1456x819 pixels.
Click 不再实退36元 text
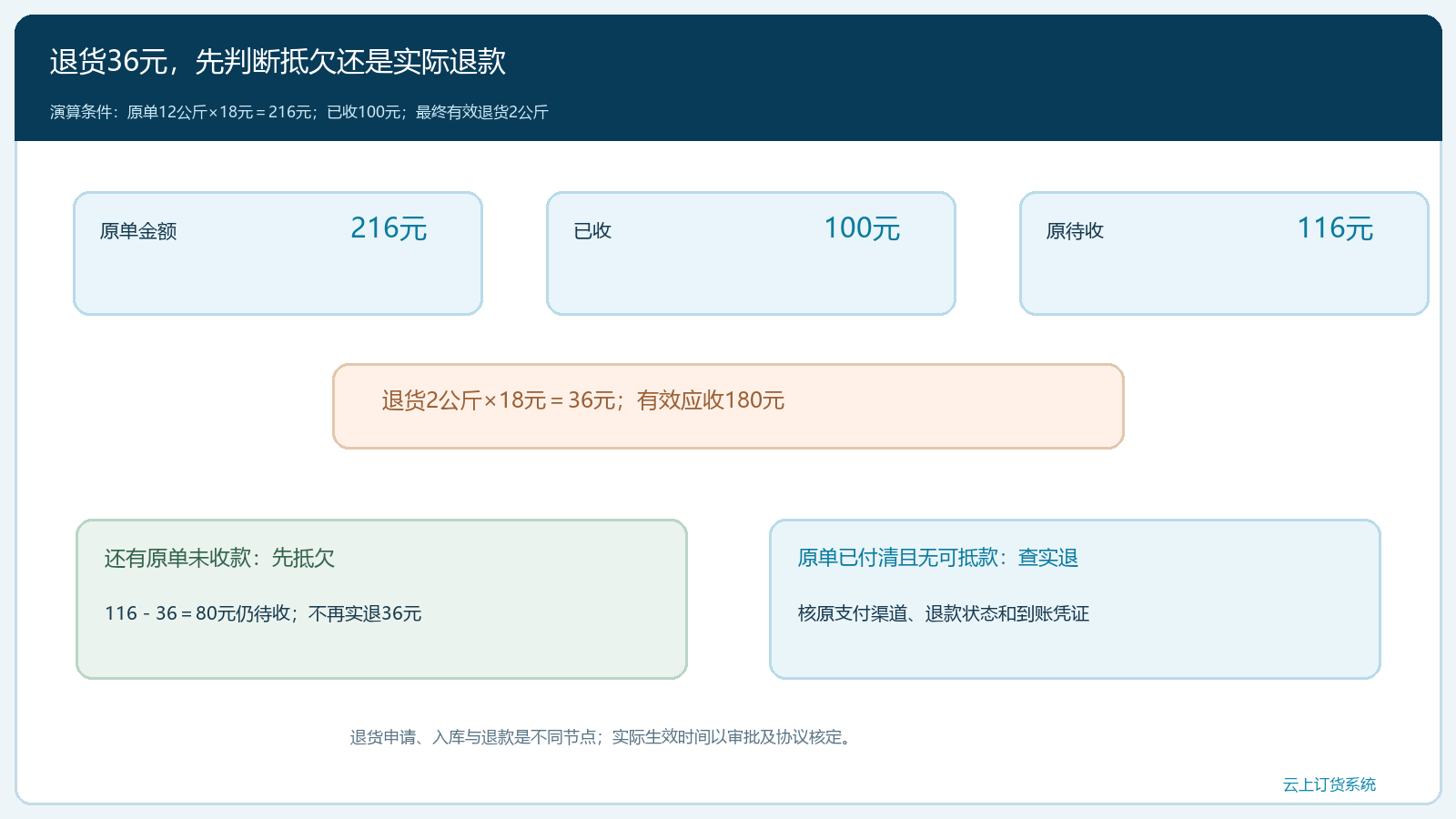365,613
